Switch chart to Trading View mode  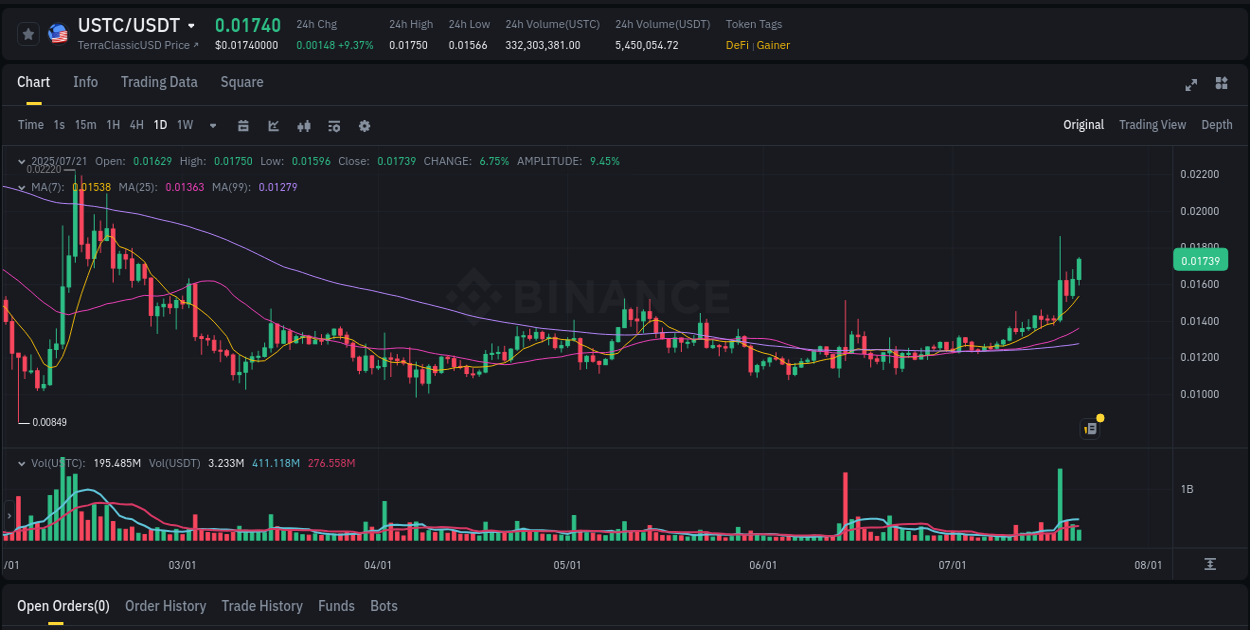coord(1152,125)
